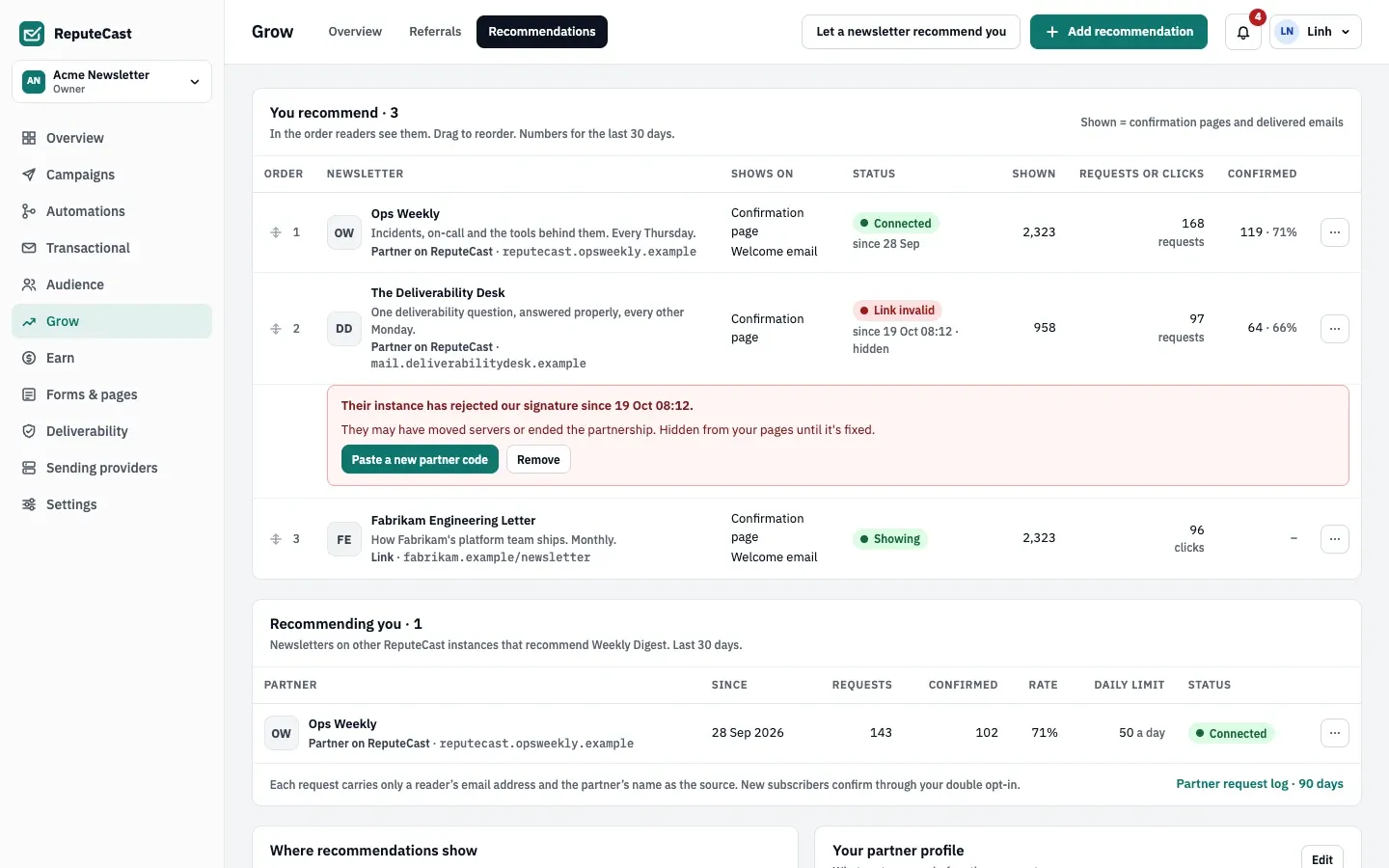The width and height of the screenshot is (1389, 868).
Task: Click the OW avatar in the You recommend table
Action: pyautogui.click(x=344, y=232)
